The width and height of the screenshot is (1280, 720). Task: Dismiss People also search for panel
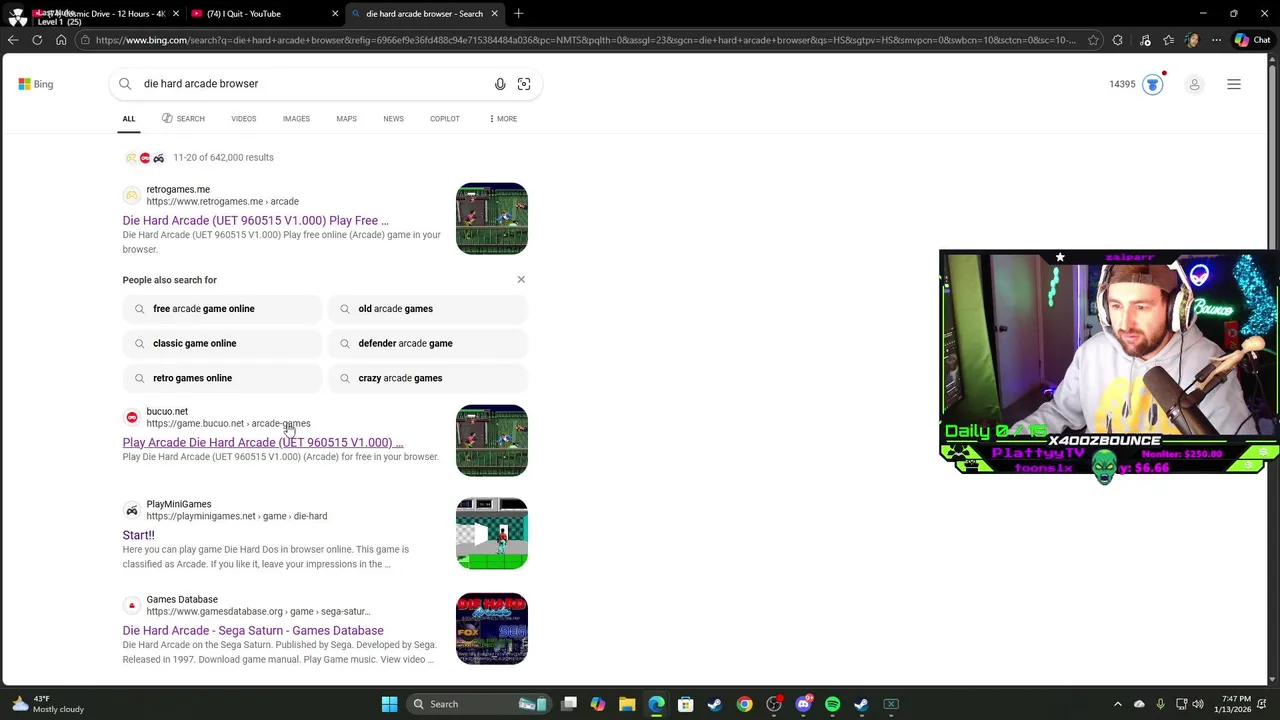click(x=521, y=279)
